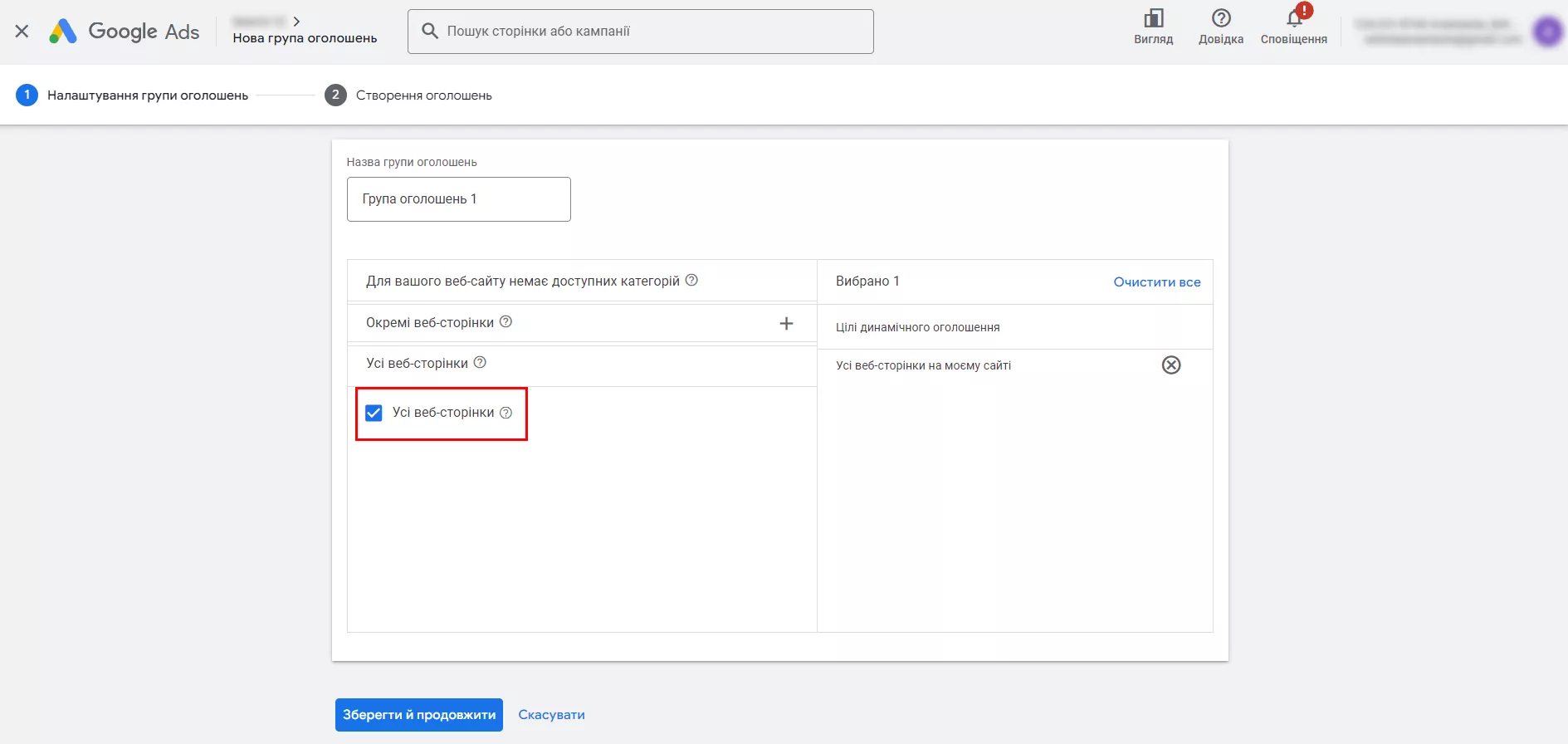Open help icon beside Окремі веб-сторінки

pyautogui.click(x=506, y=322)
